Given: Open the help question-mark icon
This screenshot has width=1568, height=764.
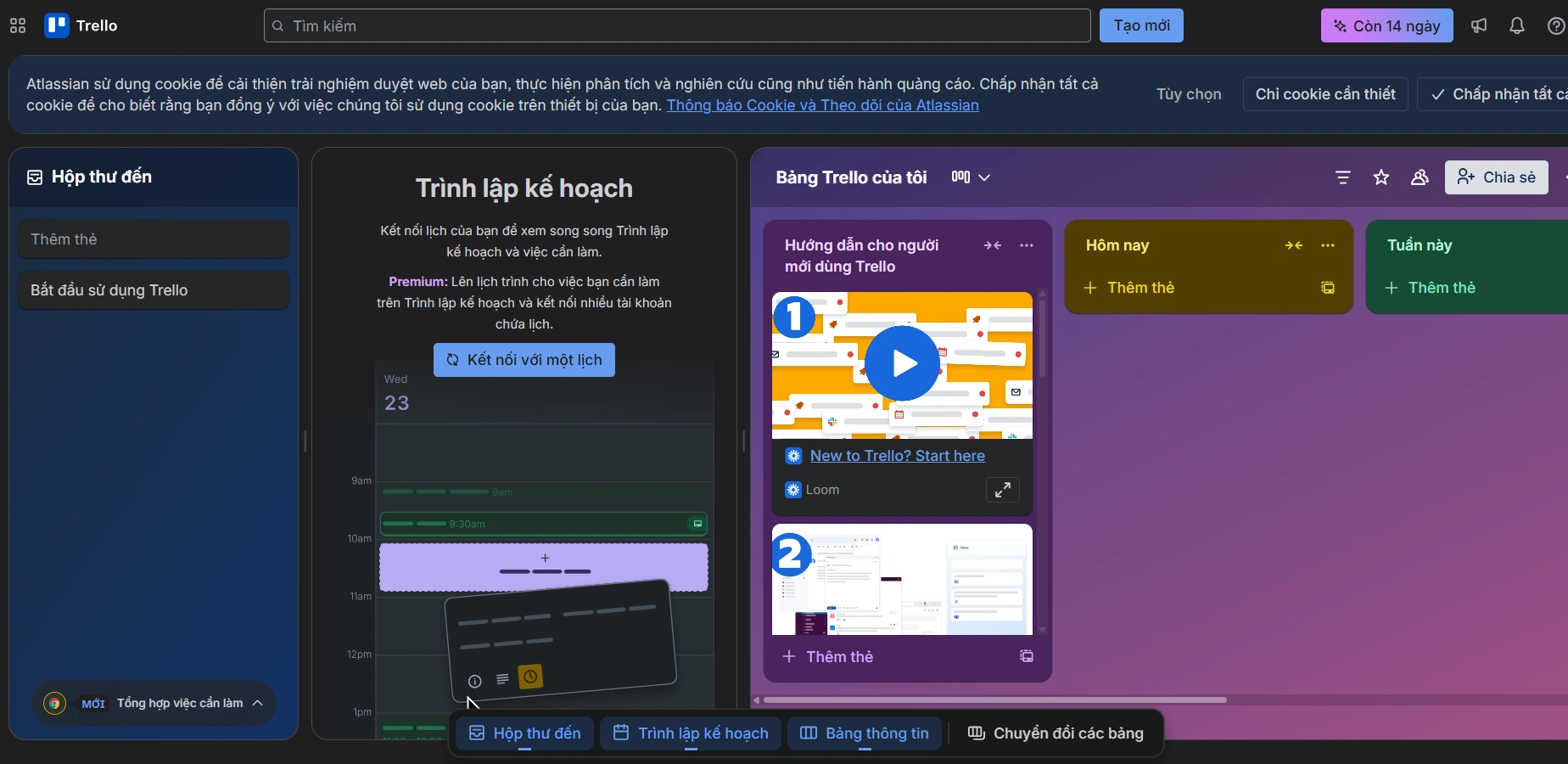Looking at the screenshot, I should (1556, 25).
